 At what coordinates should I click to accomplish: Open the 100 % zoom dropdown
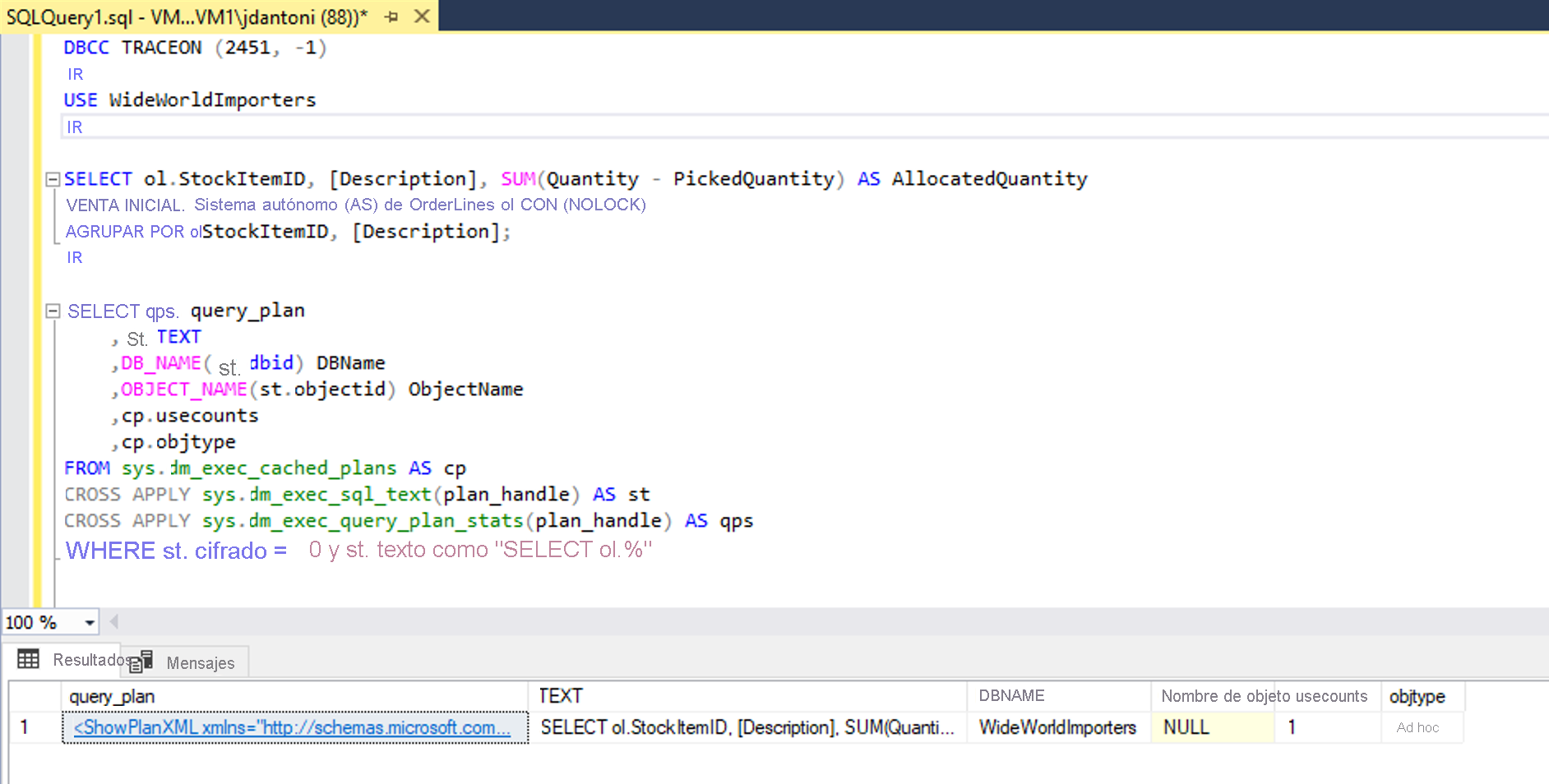(x=90, y=623)
